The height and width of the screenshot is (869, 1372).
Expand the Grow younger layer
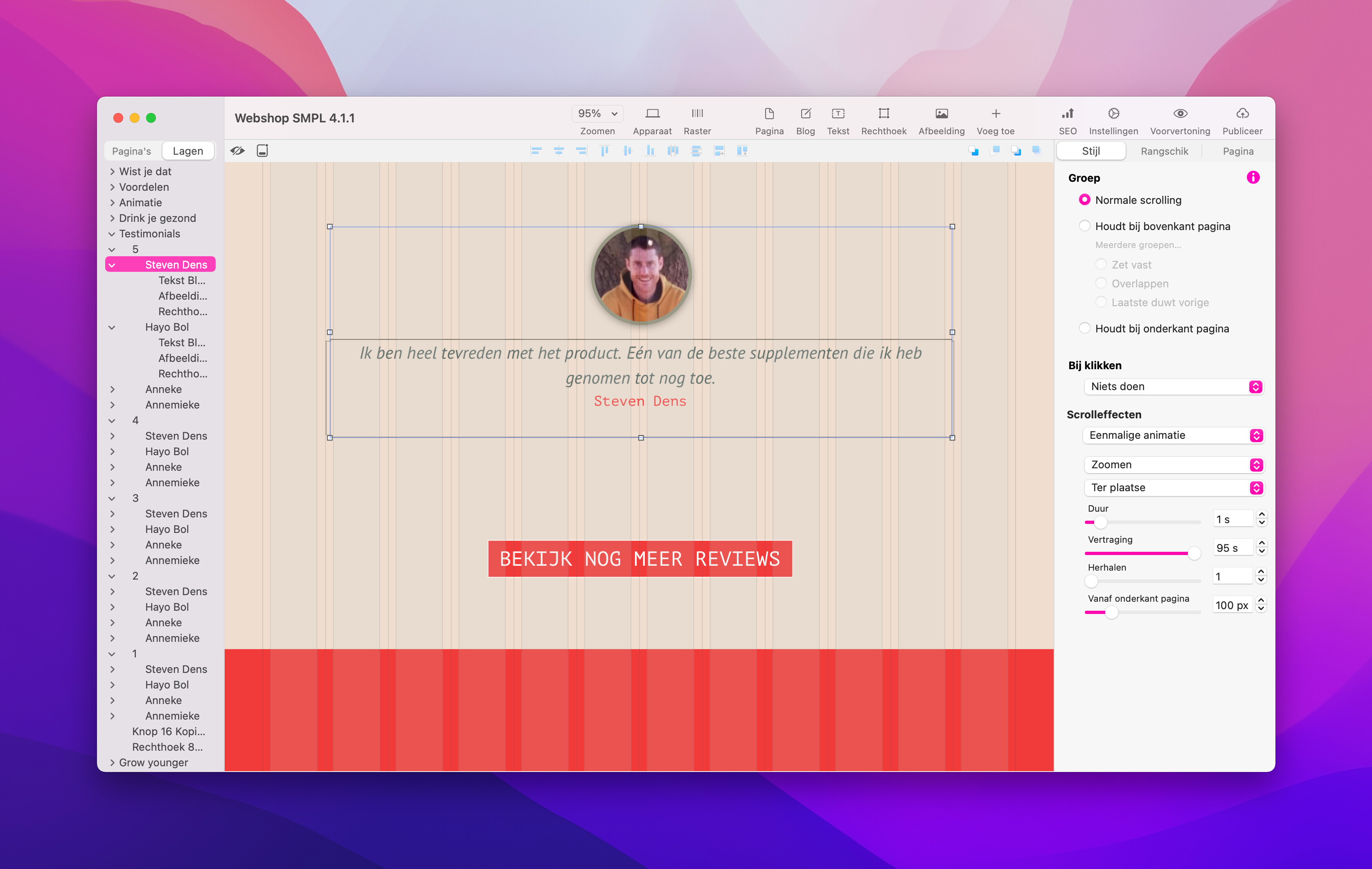point(112,763)
